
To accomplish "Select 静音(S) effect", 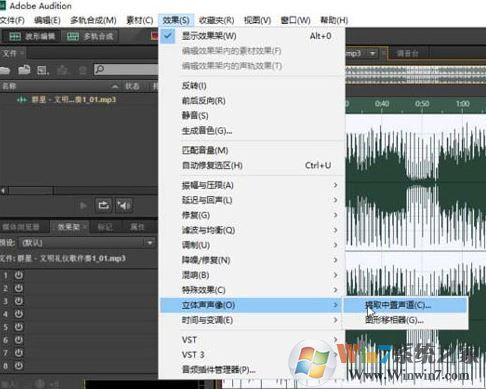I will click(x=252, y=116).
